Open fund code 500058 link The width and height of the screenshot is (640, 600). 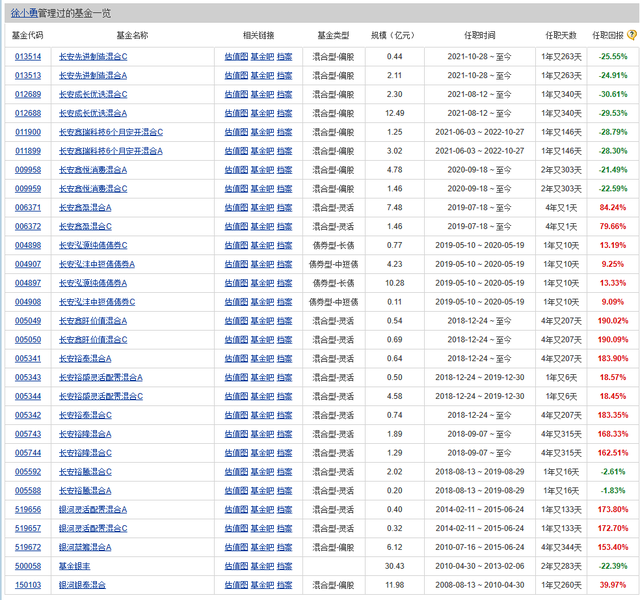click(28, 566)
